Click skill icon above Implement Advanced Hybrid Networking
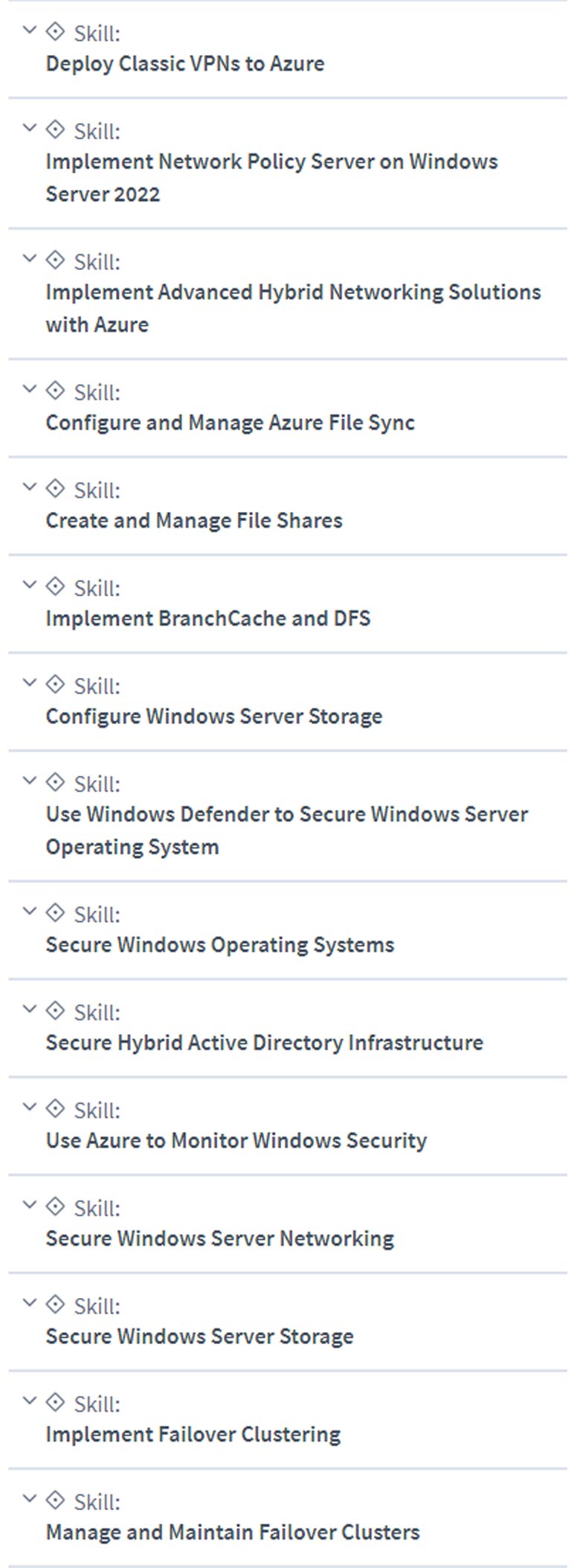Viewport: 580px width, 1568px height. [x=55, y=260]
